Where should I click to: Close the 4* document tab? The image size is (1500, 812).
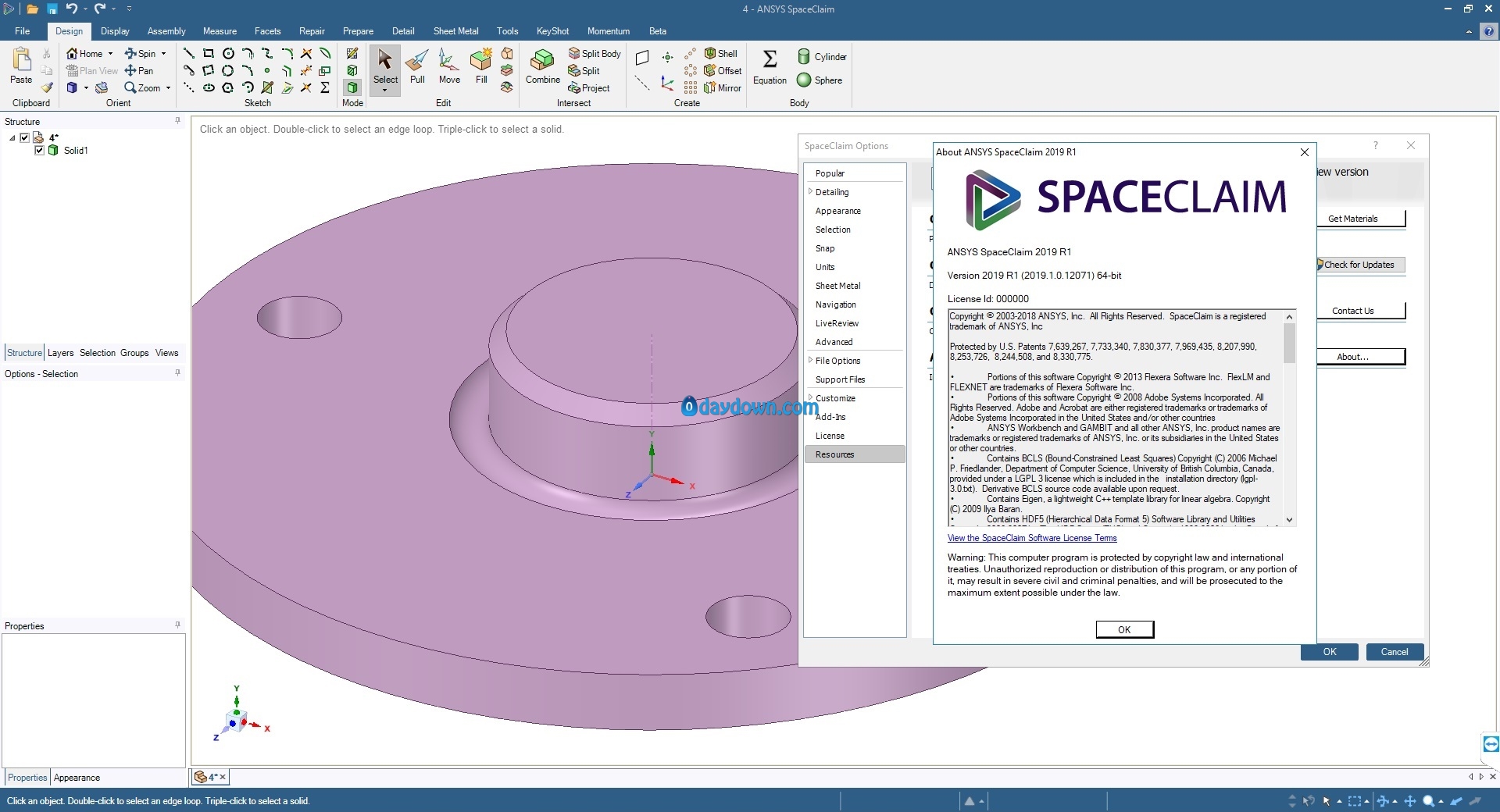[223, 777]
